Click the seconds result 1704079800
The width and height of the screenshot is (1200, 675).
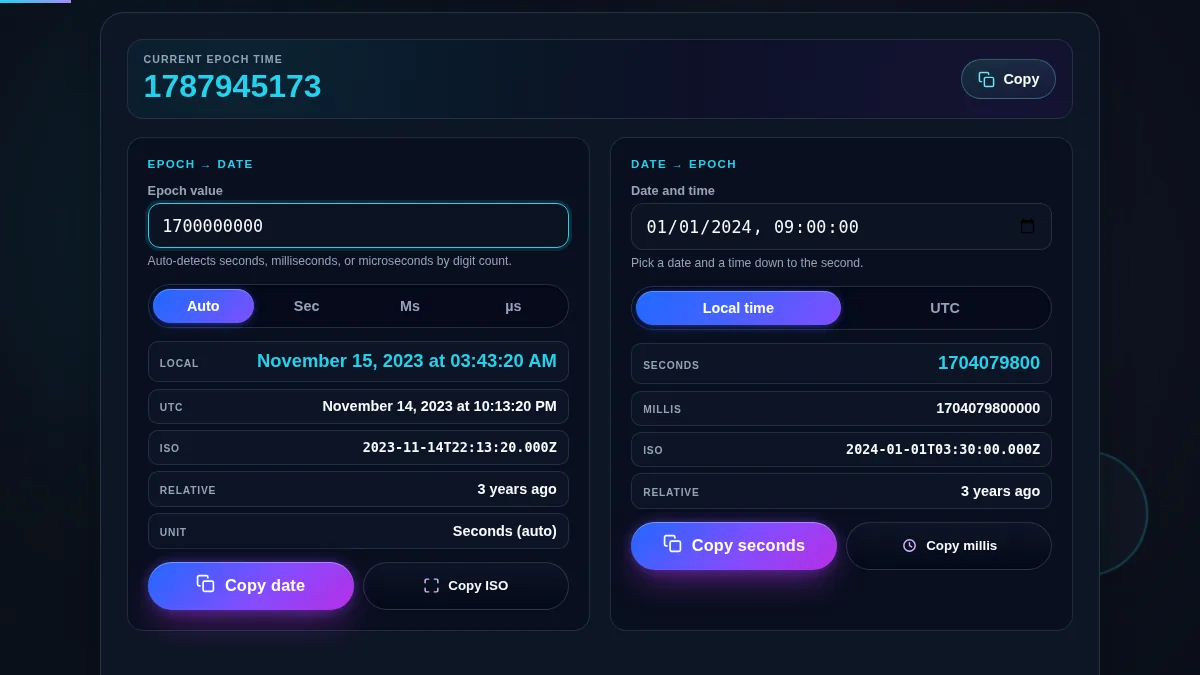[x=989, y=363]
